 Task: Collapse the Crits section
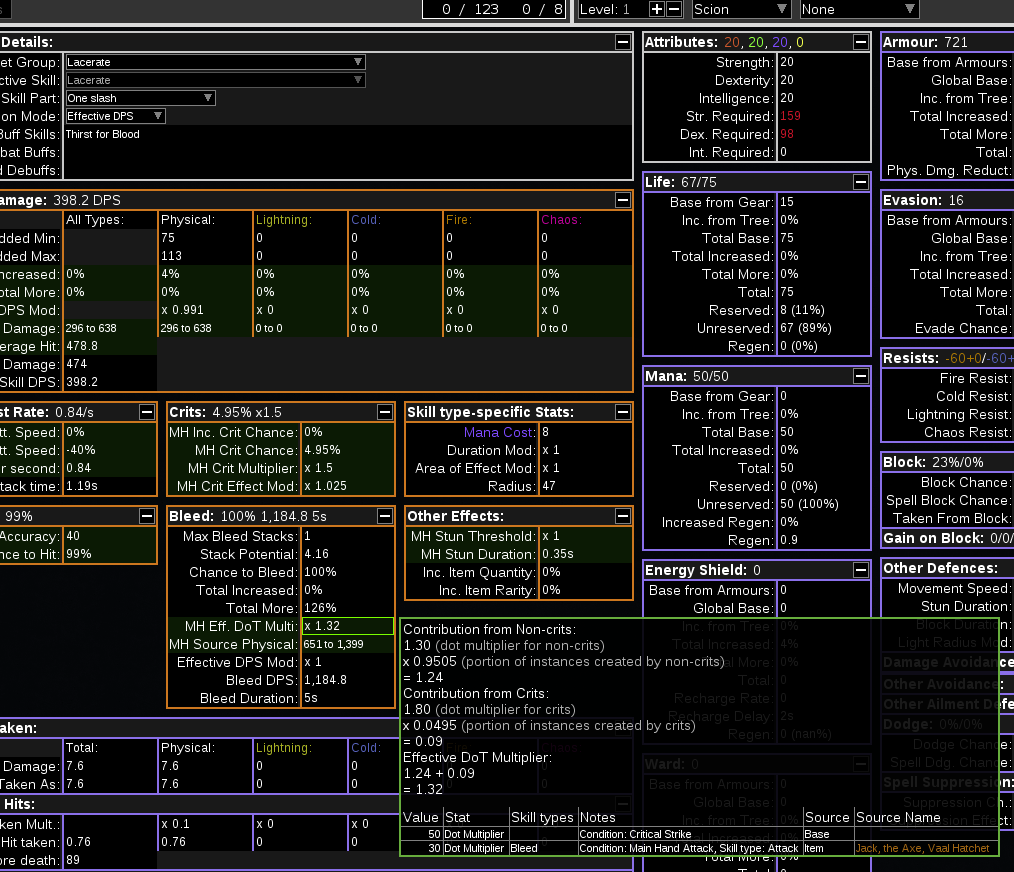(385, 412)
